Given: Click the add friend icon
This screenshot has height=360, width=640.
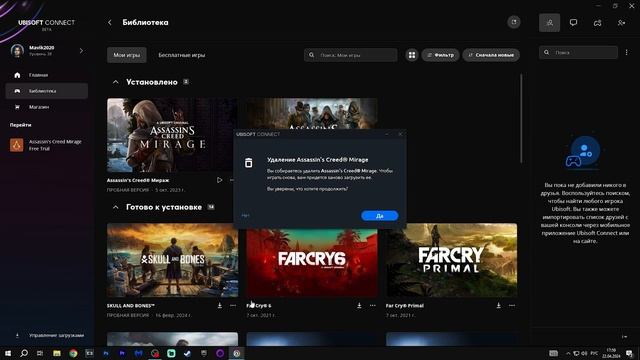Looking at the screenshot, I should tap(621, 23).
